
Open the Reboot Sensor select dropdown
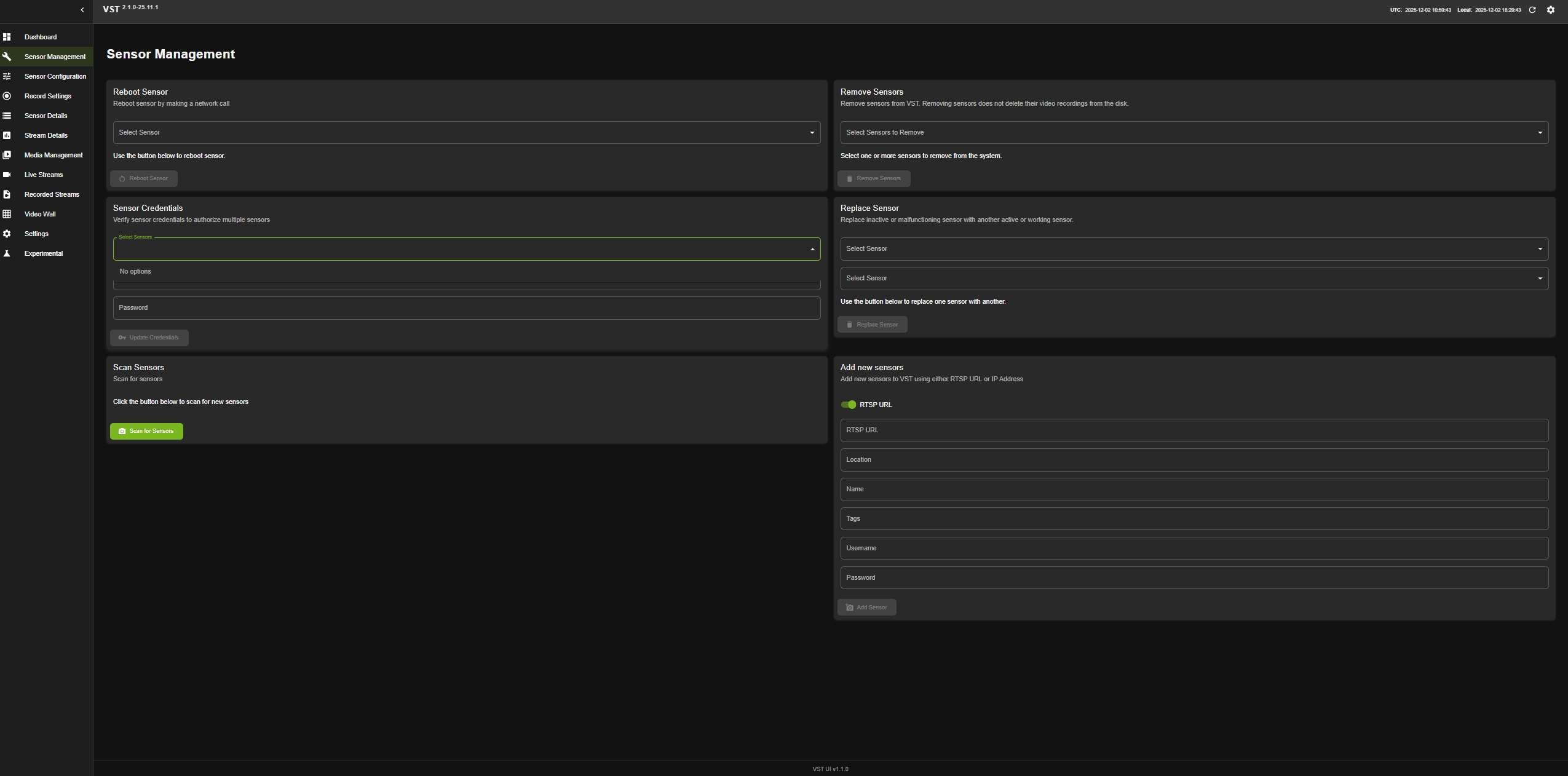(466, 133)
